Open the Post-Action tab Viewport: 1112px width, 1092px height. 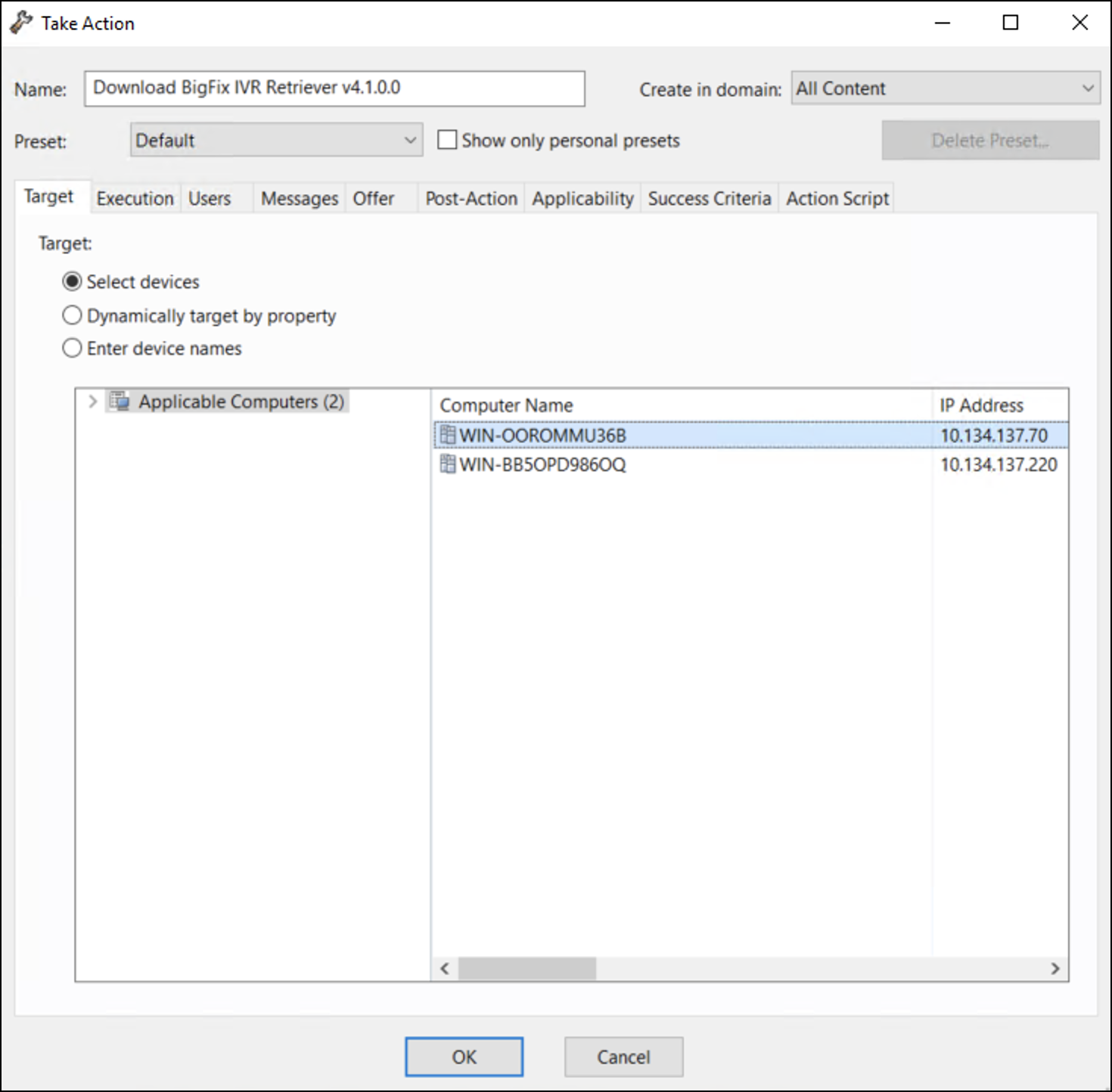click(471, 198)
